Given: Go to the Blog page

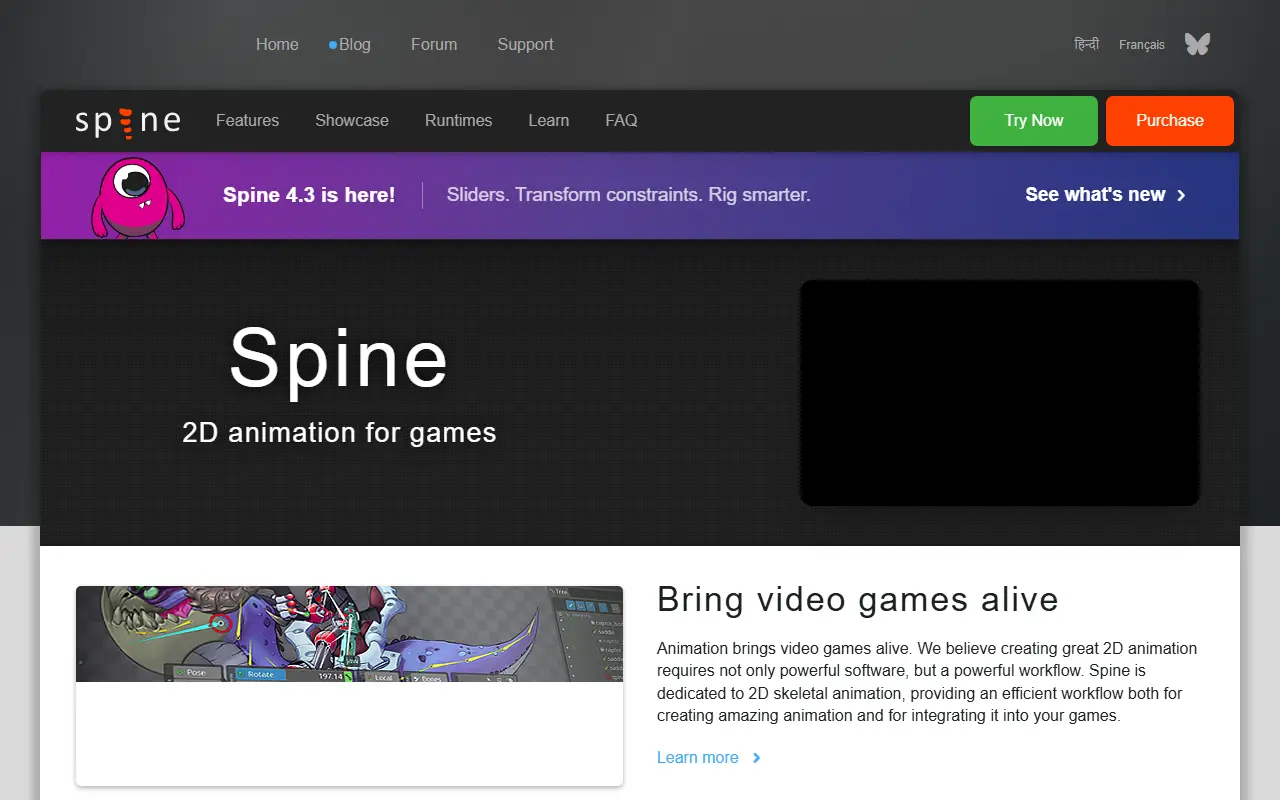Looking at the screenshot, I should pyautogui.click(x=355, y=44).
